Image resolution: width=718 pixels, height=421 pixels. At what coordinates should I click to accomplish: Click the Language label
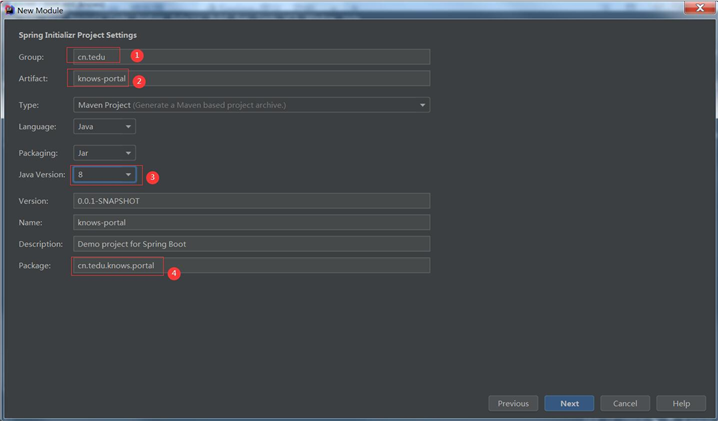38,126
